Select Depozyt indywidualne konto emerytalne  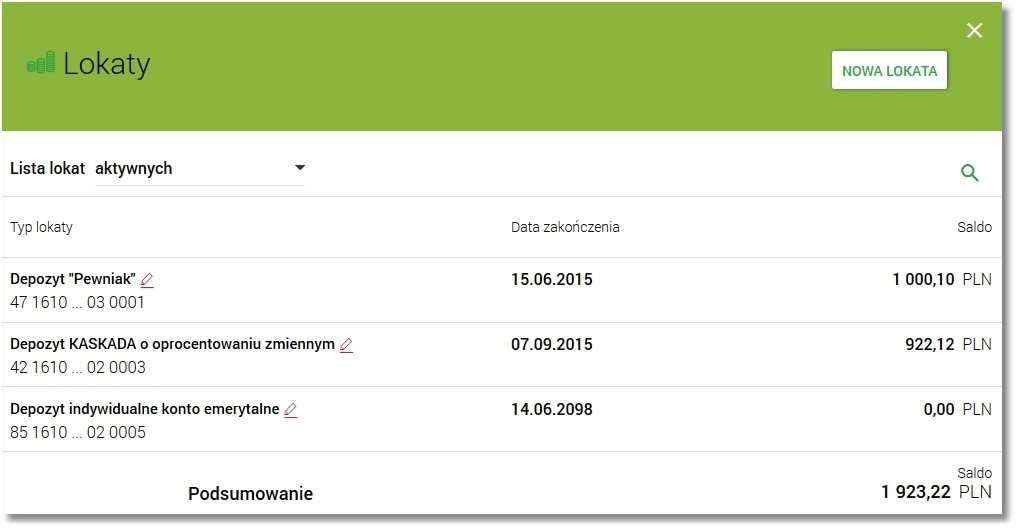point(144,409)
